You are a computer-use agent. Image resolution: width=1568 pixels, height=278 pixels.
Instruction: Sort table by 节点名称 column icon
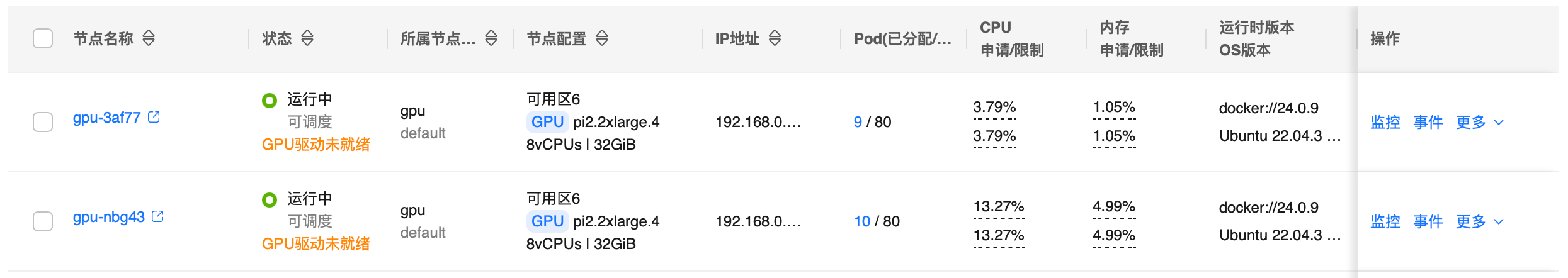pyautogui.click(x=149, y=38)
